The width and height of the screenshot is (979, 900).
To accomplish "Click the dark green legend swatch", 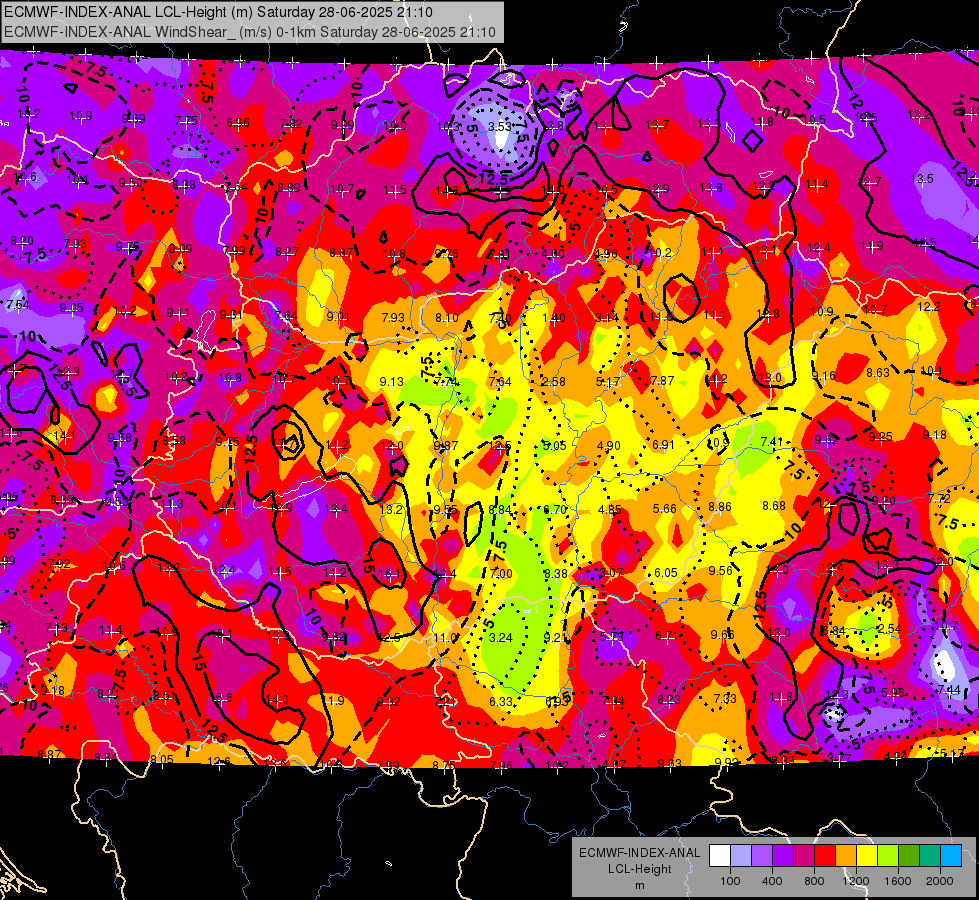I will click(x=908, y=856).
